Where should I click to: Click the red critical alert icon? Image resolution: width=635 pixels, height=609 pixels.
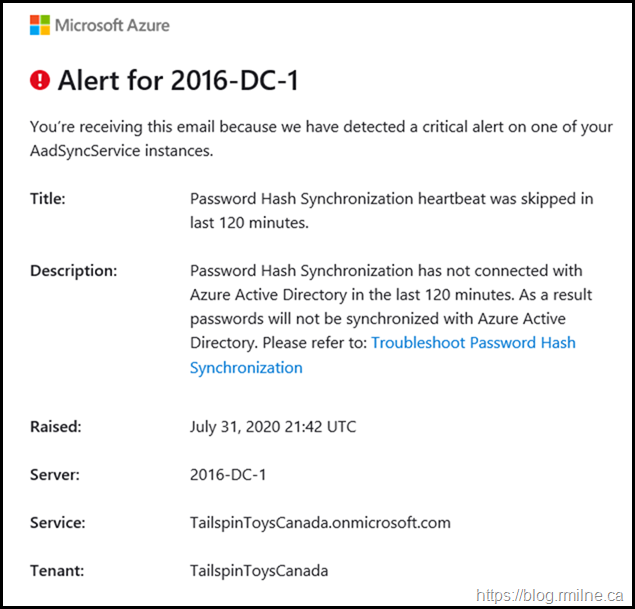coord(40,80)
